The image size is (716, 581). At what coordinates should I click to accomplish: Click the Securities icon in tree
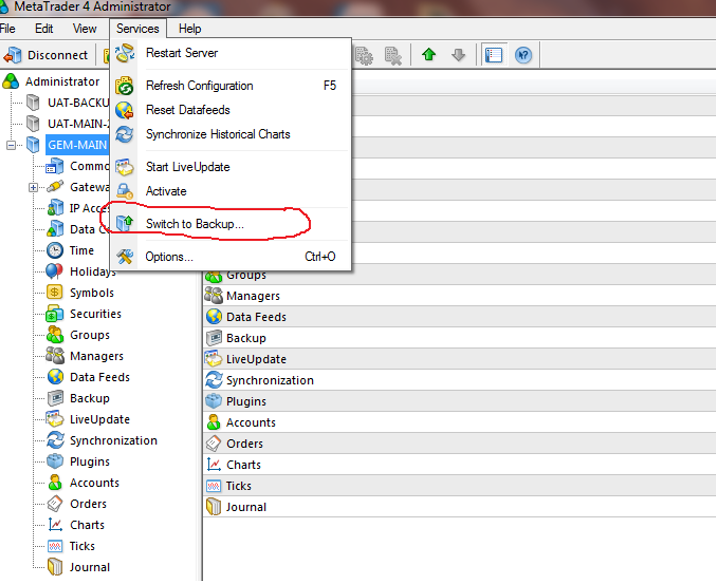(55, 314)
